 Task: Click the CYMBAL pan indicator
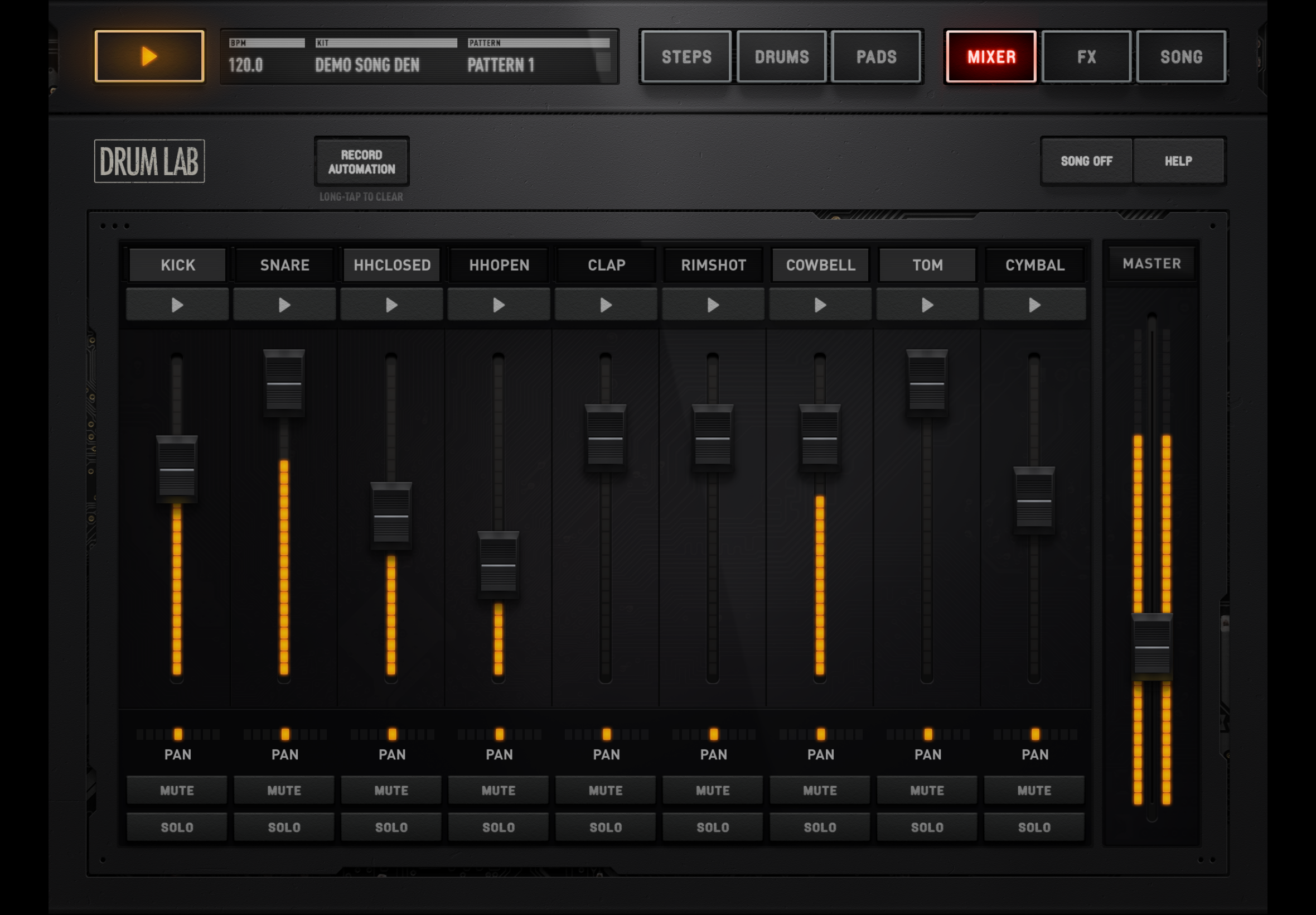(x=1035, y=734)
